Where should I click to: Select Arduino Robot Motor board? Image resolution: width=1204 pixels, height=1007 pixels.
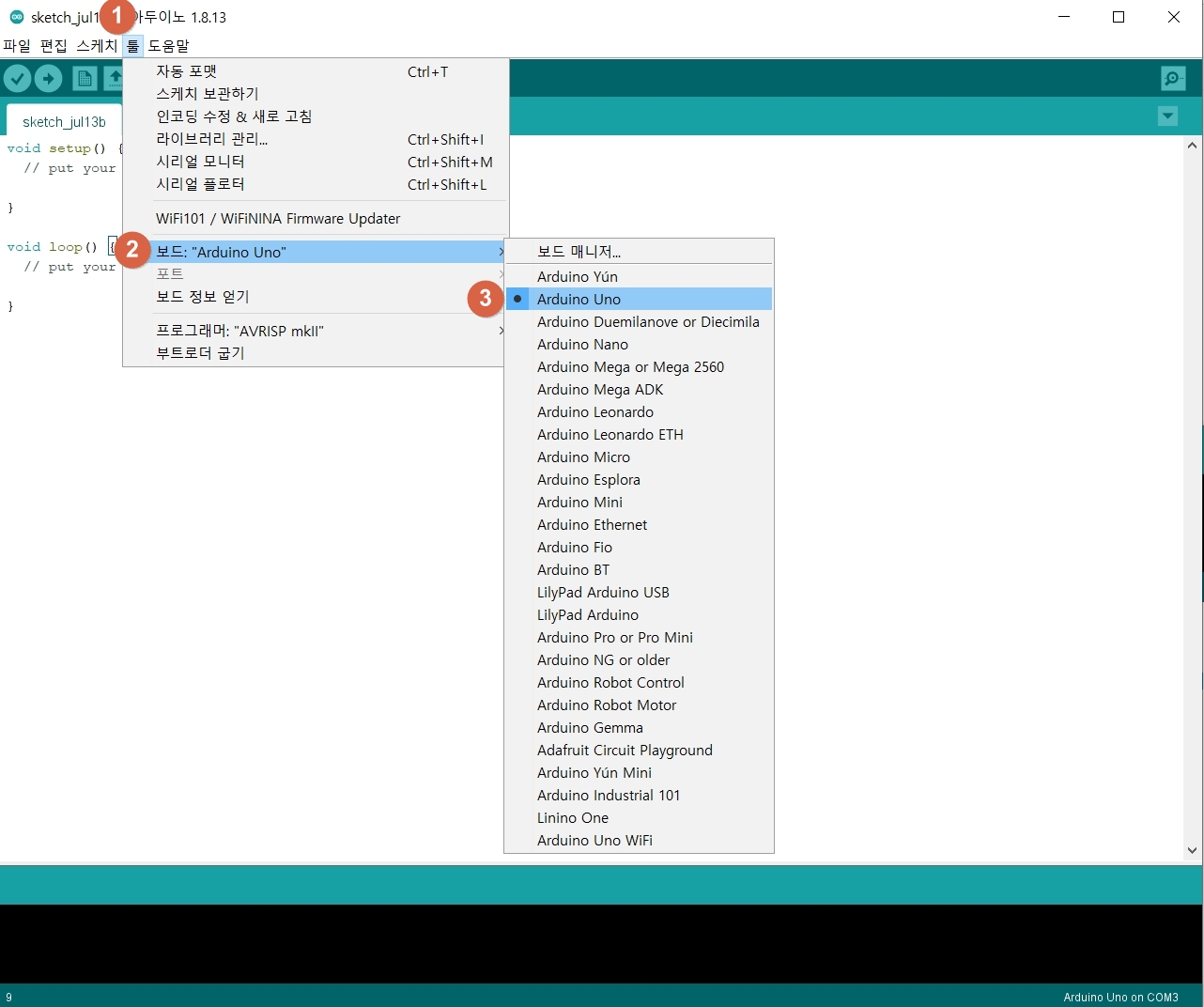coord(639,705)
